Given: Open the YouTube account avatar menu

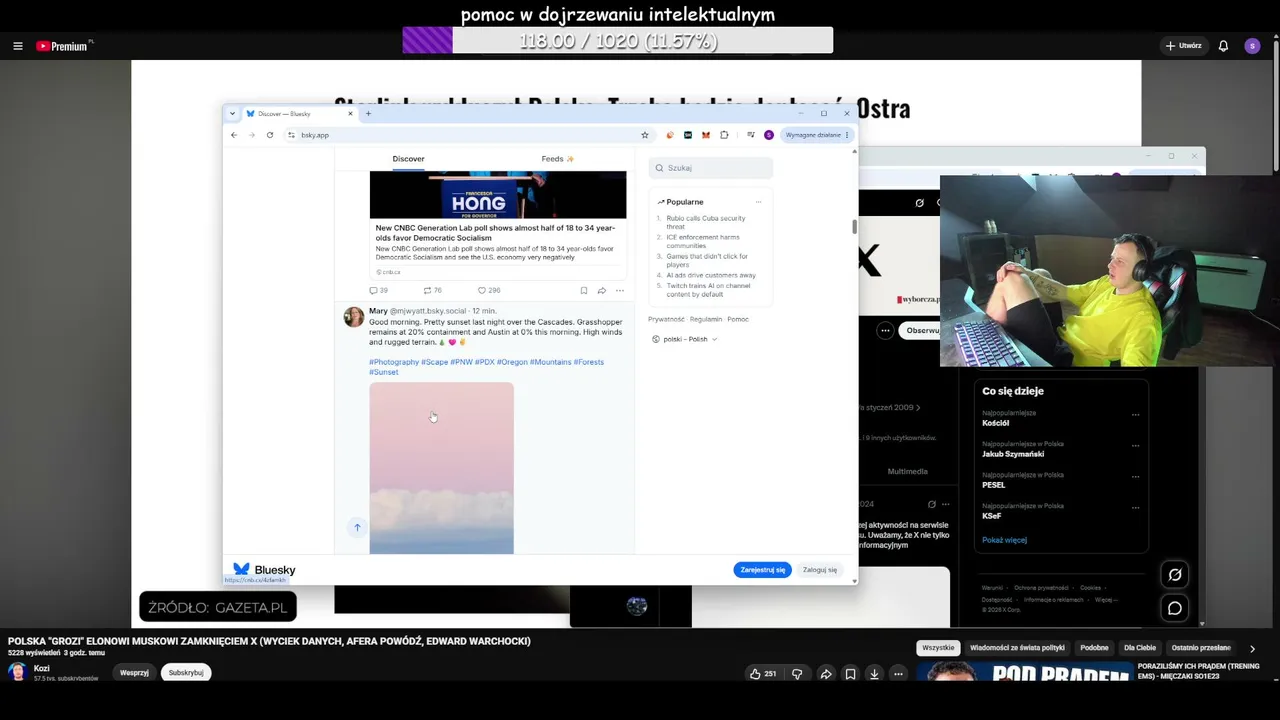Looking at the screenshot, I should pyautogui.click(x=1252, y=46).
